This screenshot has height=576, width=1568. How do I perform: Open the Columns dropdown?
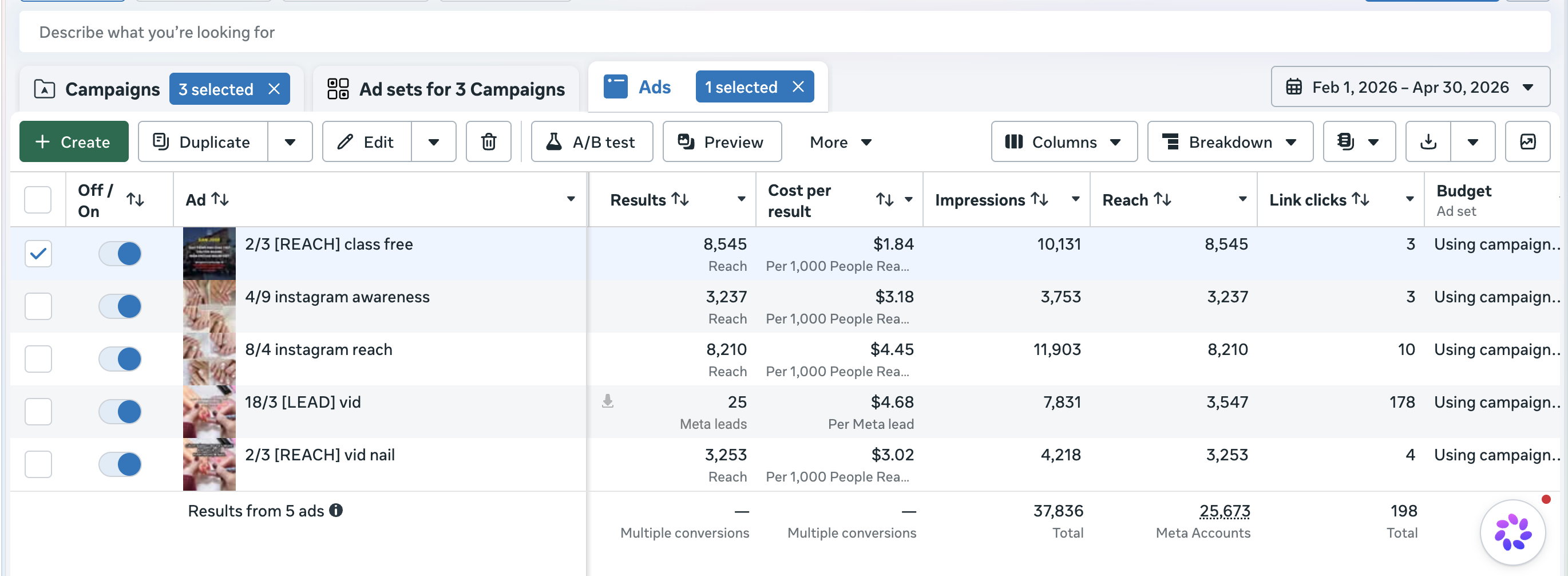click(1064, 142)
